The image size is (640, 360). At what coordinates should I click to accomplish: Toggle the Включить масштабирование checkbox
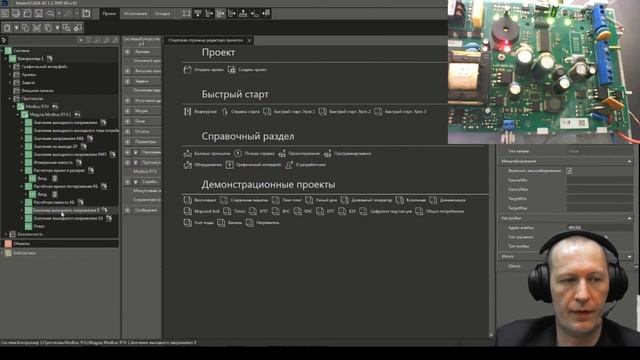tap(569, 171)
